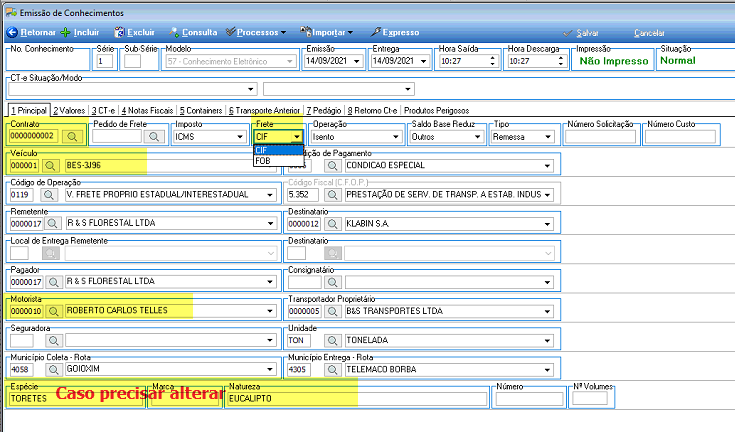Click Pagador lookup magnifier icon
The image size is (735, 432).
pos(53,282)
